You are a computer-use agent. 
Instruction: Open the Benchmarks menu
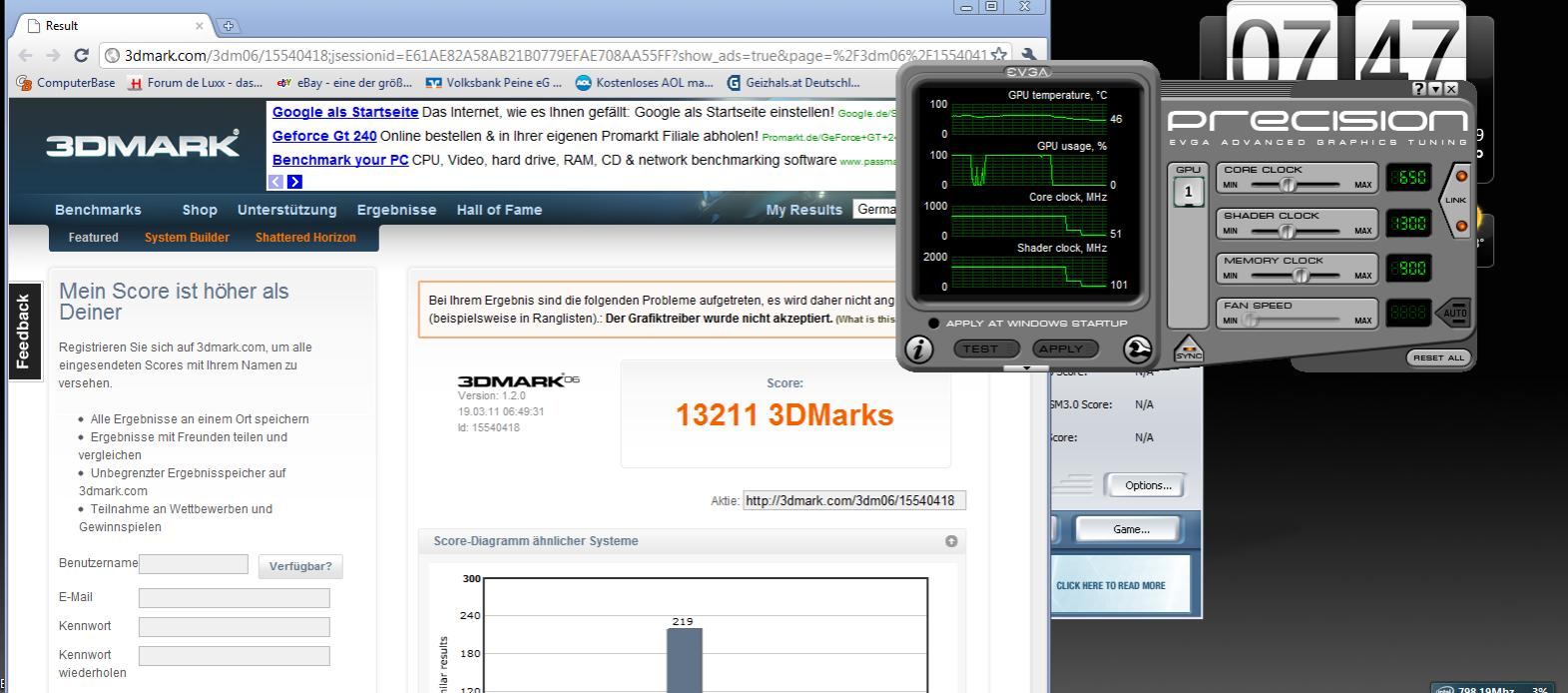pos(98,210)
